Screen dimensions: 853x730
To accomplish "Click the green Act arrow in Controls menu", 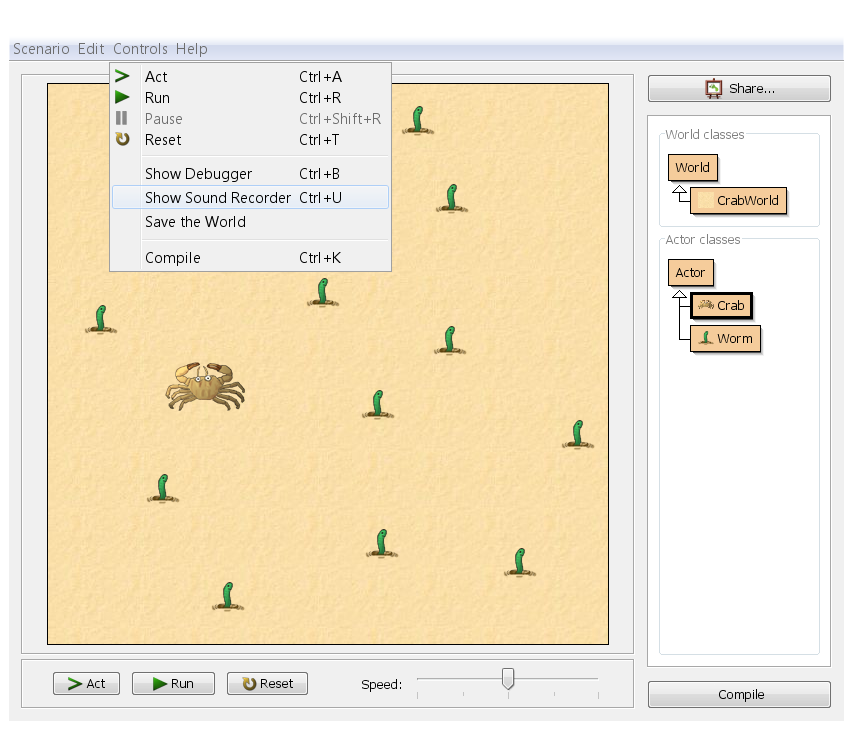I will pyautogui.click(x=122, y=77).
